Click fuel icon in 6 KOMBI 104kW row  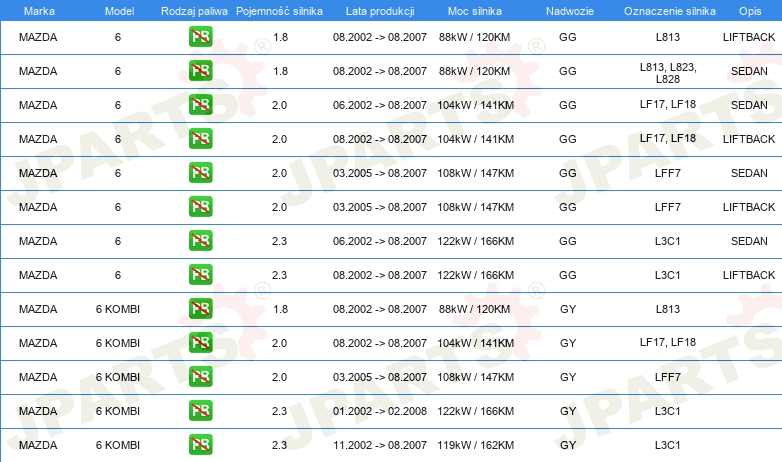[200, 342]
